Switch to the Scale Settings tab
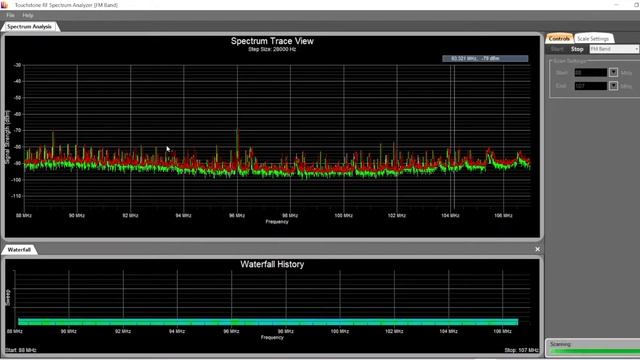 [593, 38]
